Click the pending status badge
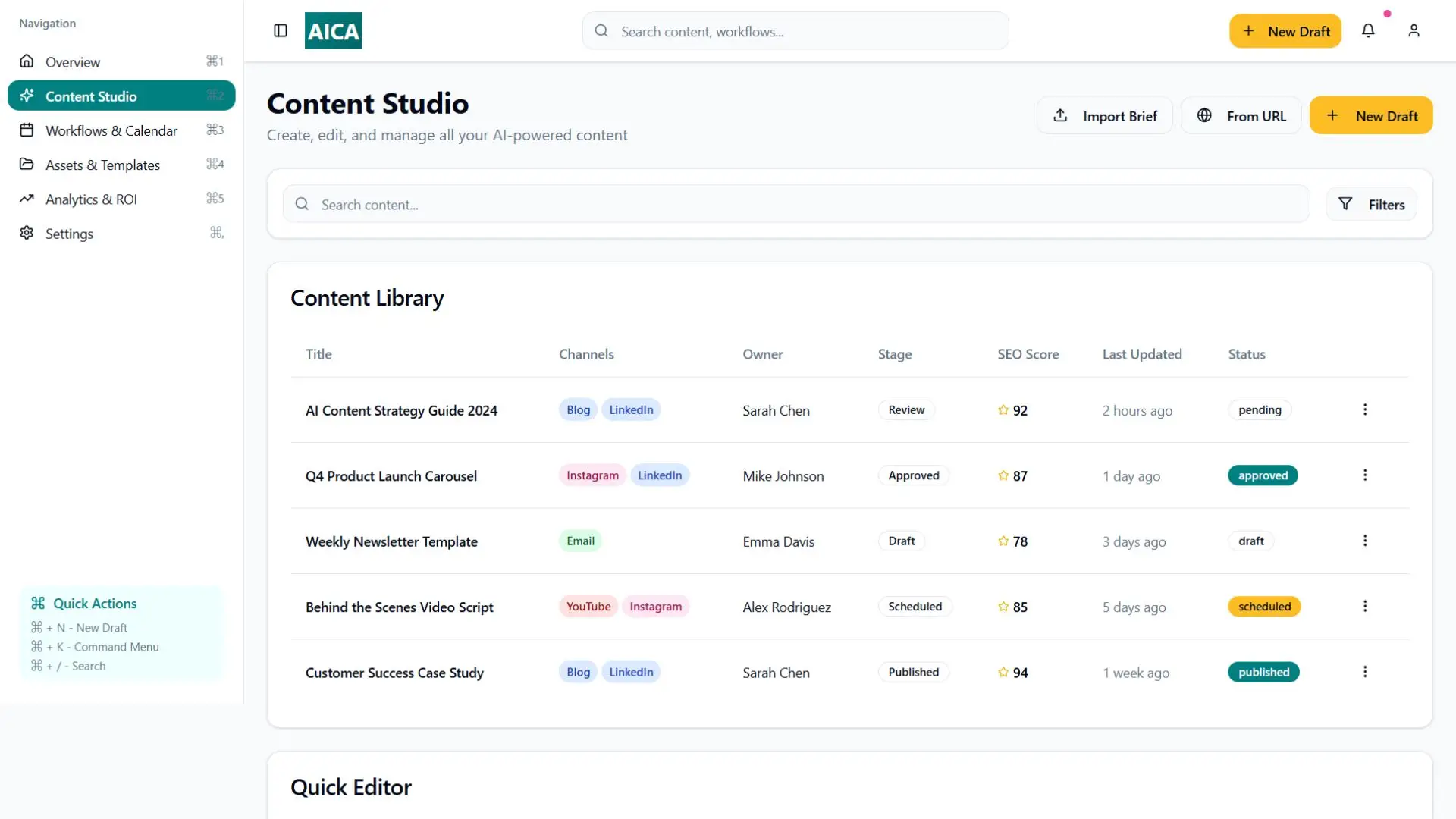The width and height of the screenshot is (1456, 819). pyautogui.click(x=1260, y=409)
